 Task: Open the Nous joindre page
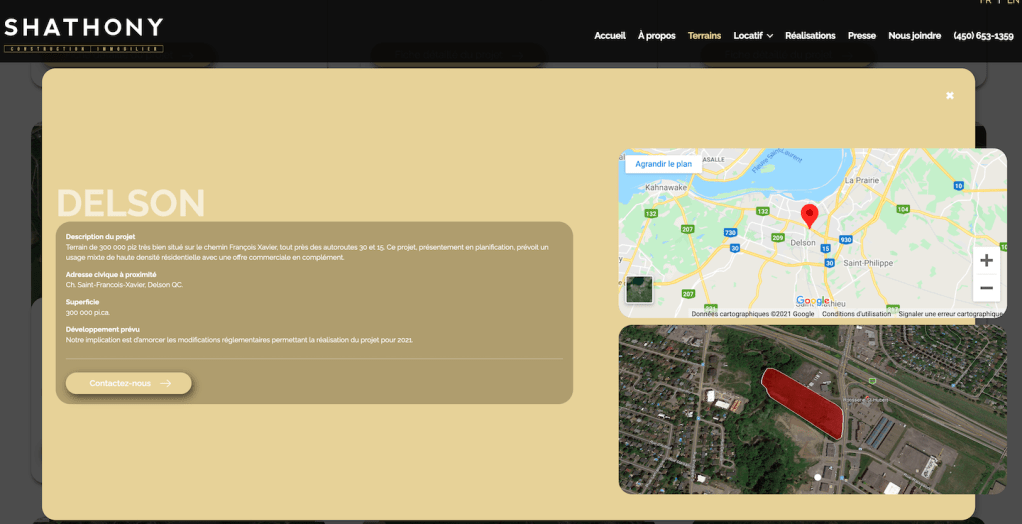(914, 36)
